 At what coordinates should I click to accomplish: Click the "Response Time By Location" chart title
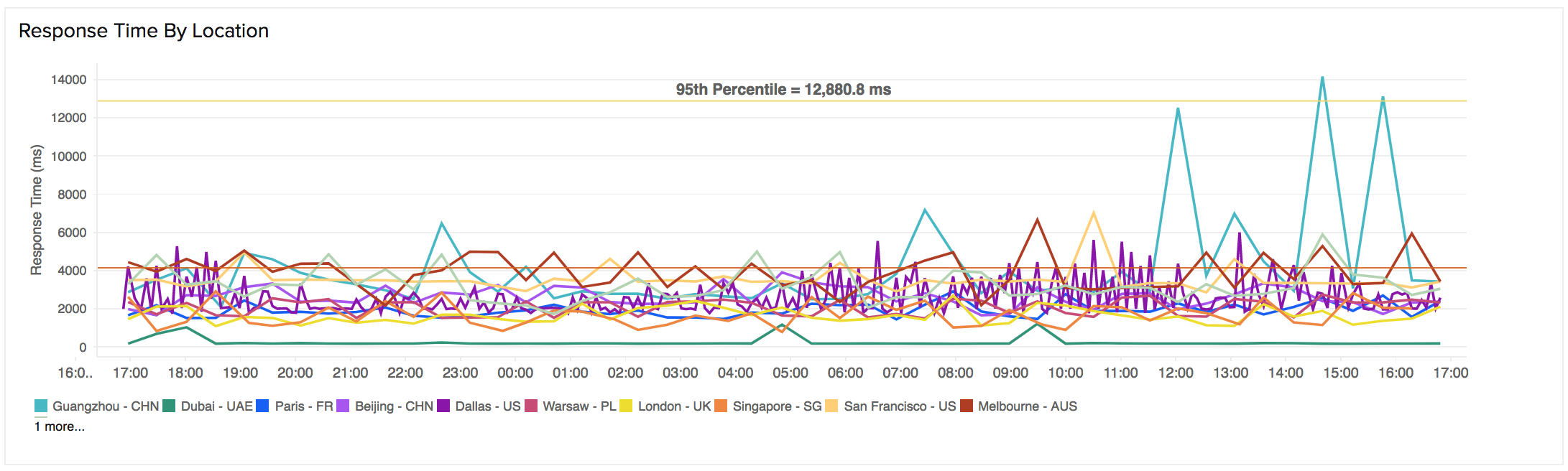(x=144, y=31)
